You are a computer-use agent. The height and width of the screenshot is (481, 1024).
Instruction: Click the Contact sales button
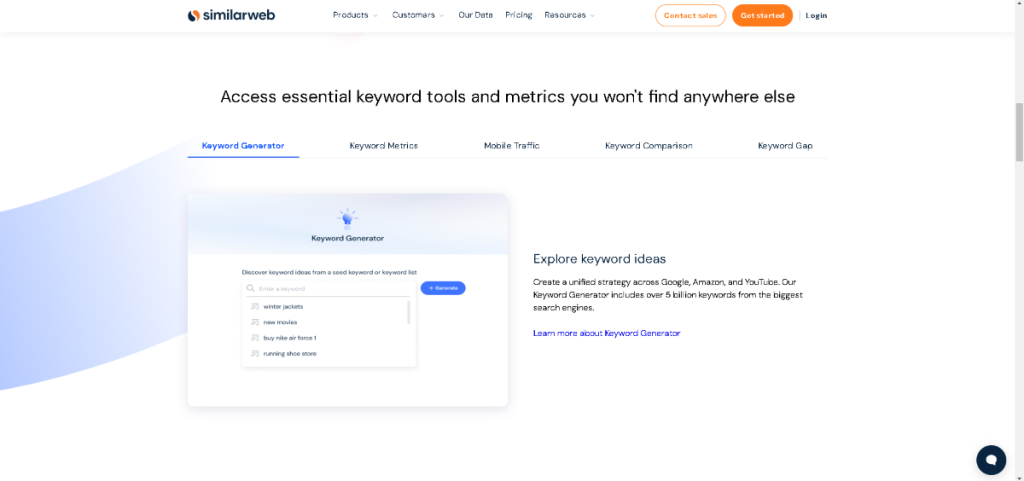pyautogui.click(x=690, y=15)
